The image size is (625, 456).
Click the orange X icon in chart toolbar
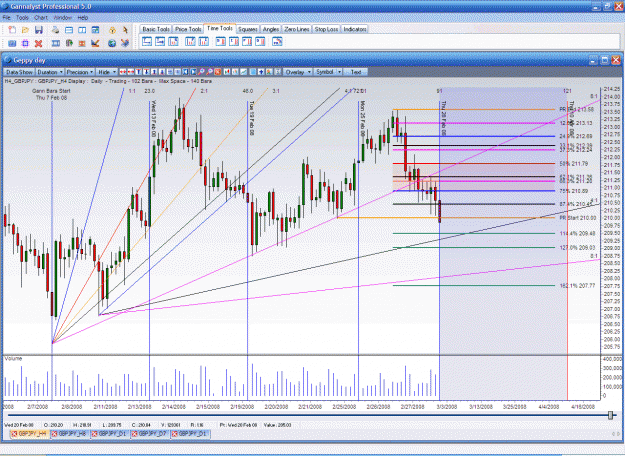[x=218, y=72]
